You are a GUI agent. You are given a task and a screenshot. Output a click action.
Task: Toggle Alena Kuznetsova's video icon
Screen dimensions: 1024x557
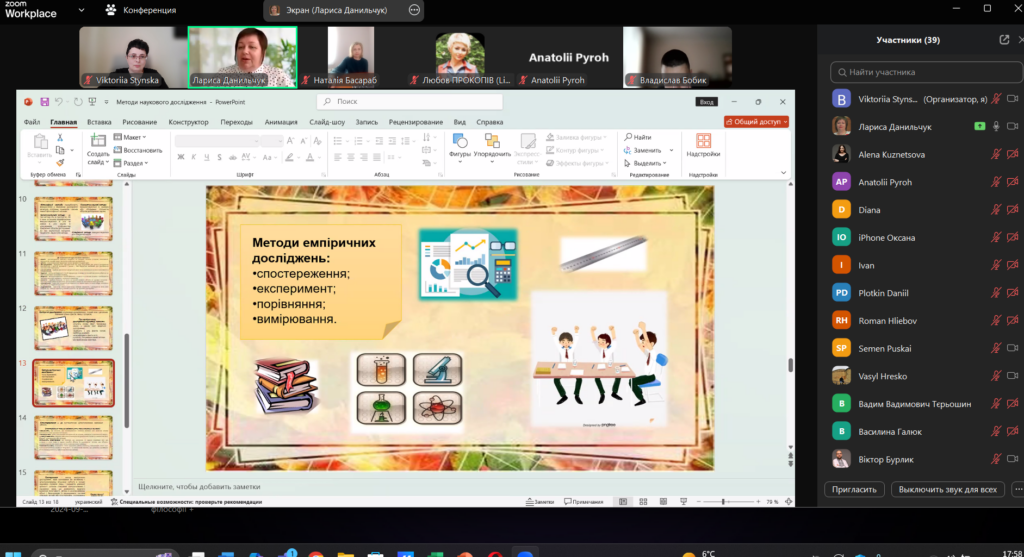click(1012, 155)
